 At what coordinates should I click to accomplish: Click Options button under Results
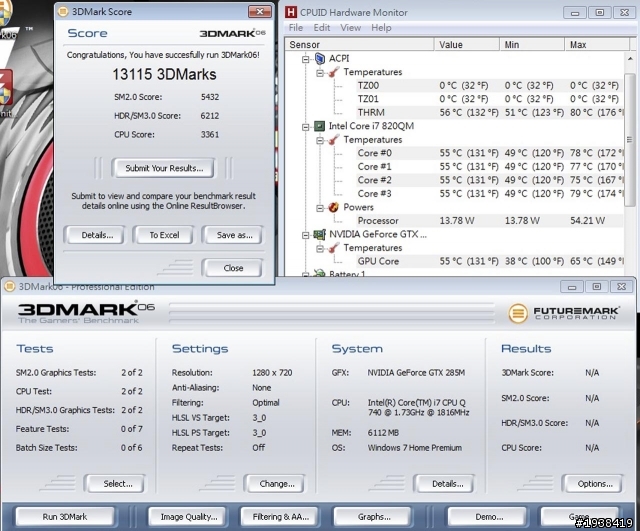point(595,484)
